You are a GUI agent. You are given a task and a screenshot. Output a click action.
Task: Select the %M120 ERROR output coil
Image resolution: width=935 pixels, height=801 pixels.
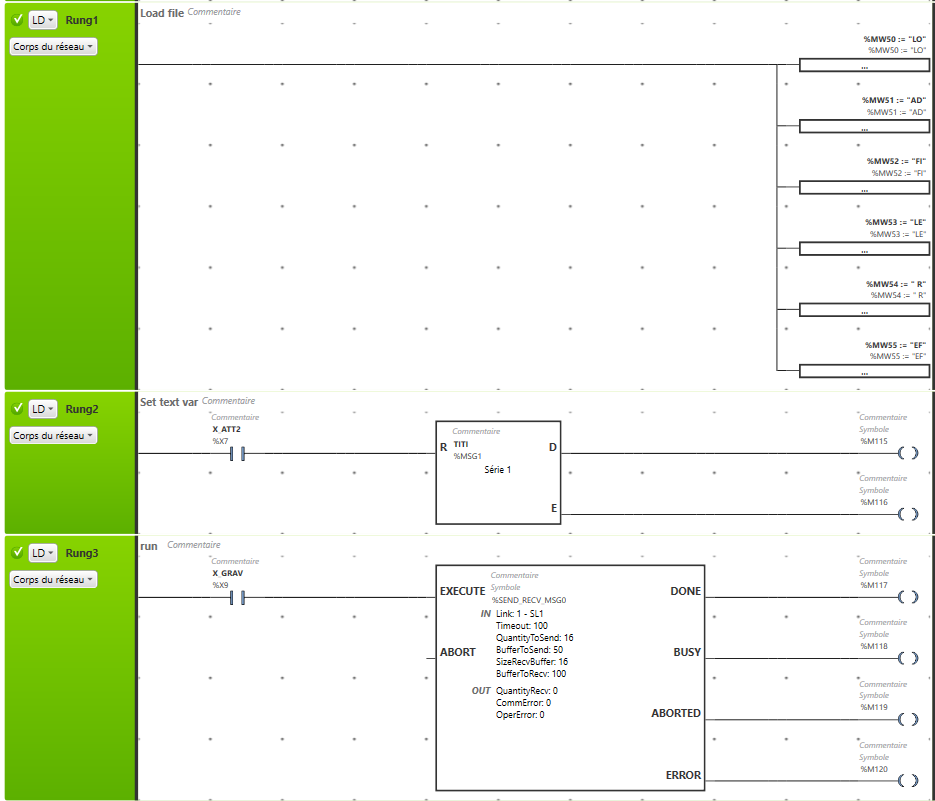tap(907, 781)
